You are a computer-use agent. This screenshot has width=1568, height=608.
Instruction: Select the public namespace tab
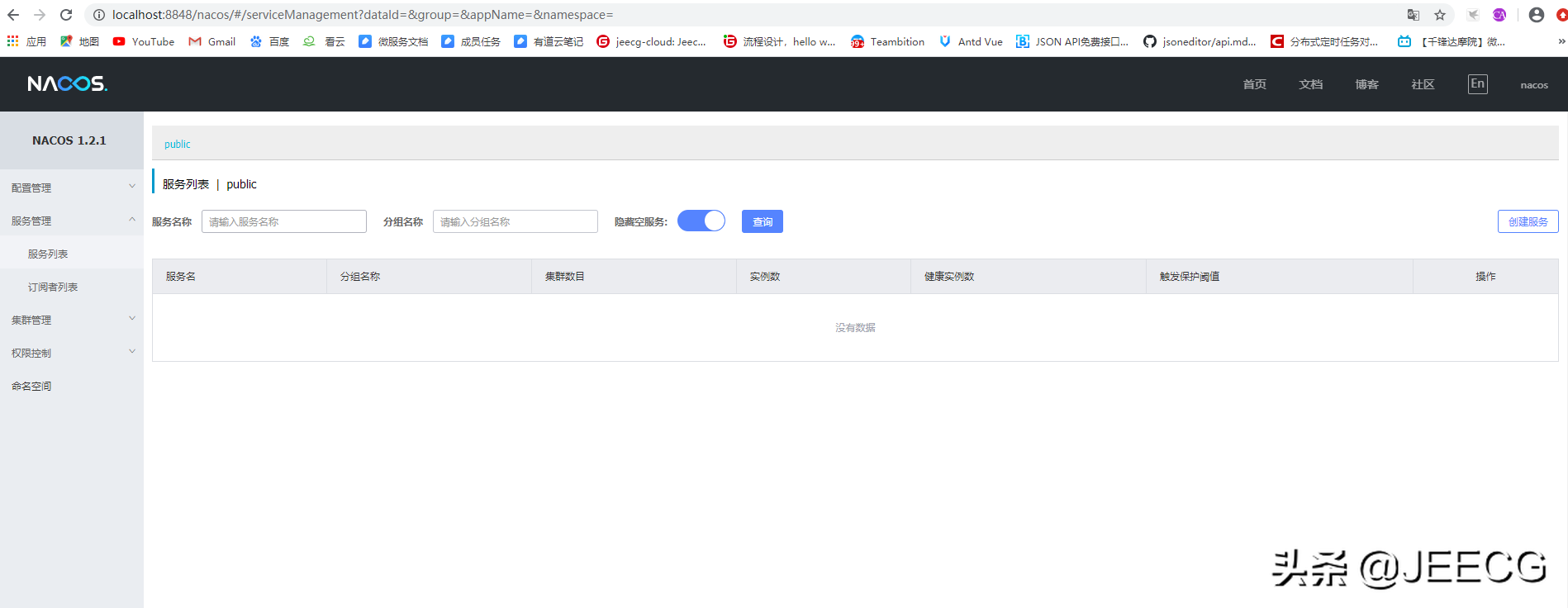click(x=178, y=144)
